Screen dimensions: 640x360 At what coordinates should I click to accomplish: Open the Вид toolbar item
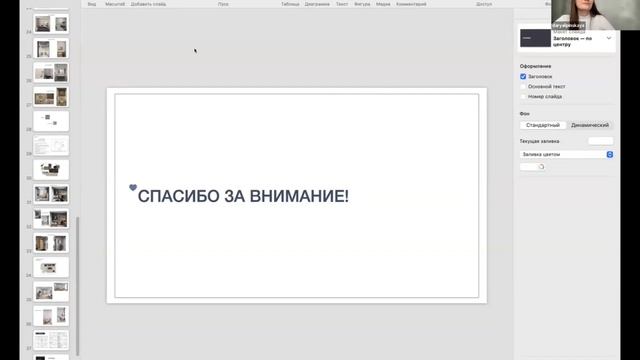[x=92, y=4]
